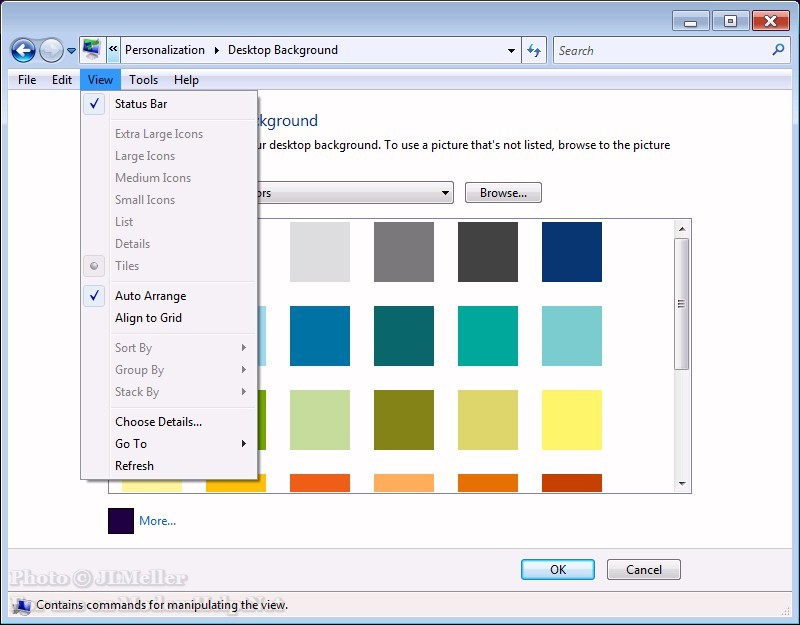Click the double chevron in address bar

(113, 50)
